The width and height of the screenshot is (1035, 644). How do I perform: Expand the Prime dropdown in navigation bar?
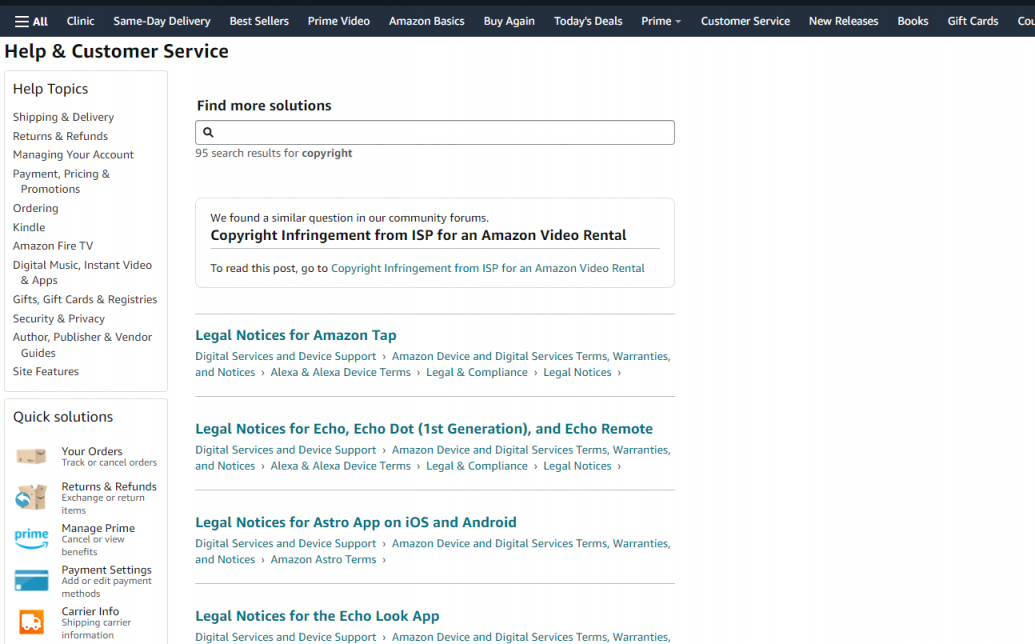661,21
